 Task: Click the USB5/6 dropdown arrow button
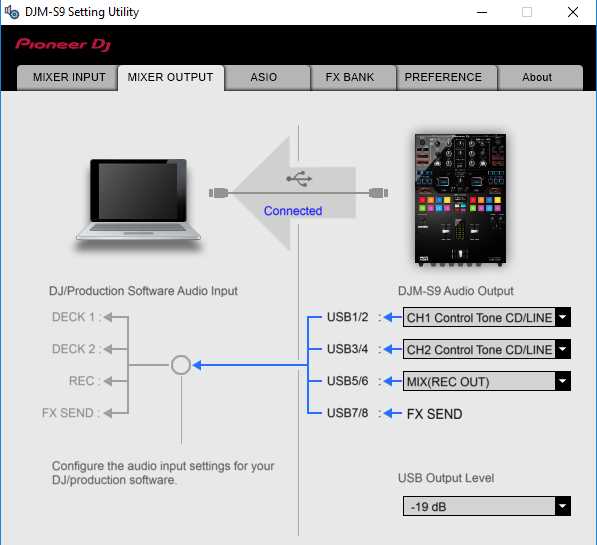(x=562, y=381)
